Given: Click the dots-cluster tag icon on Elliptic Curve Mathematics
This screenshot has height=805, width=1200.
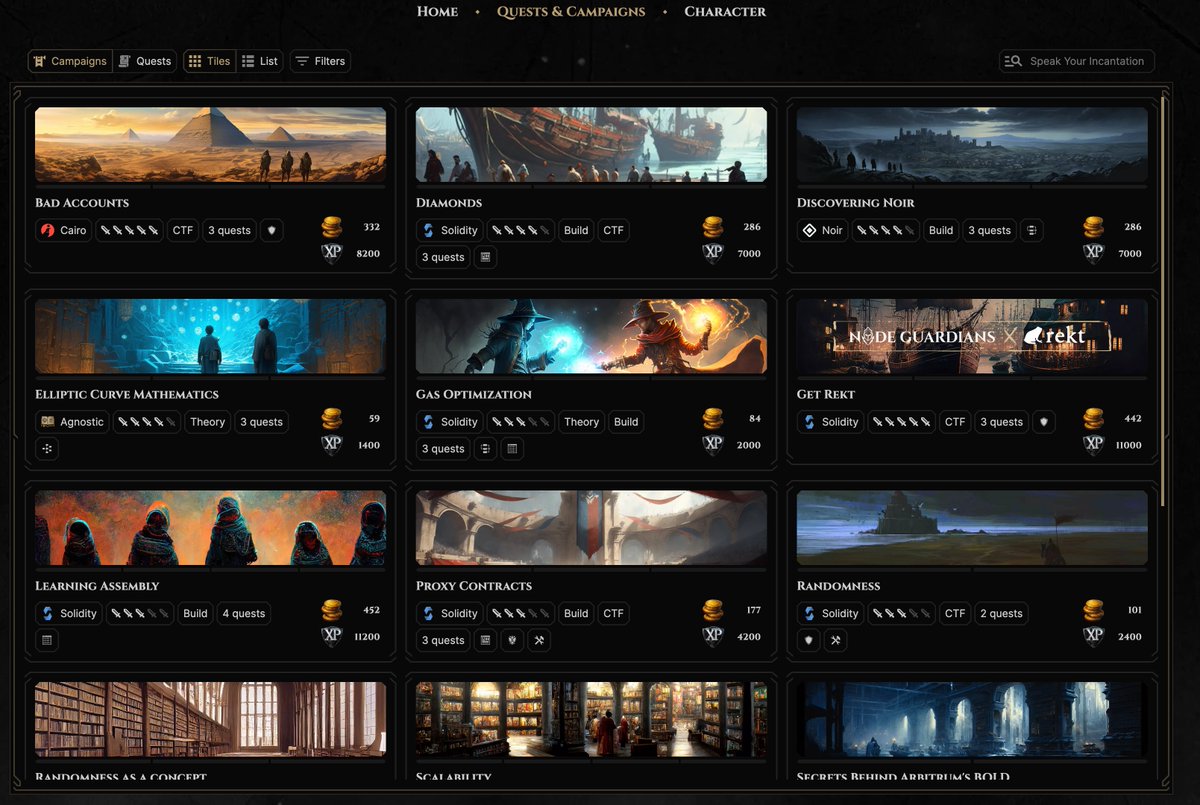Looking at the screenshot, I should coord(47,449).
